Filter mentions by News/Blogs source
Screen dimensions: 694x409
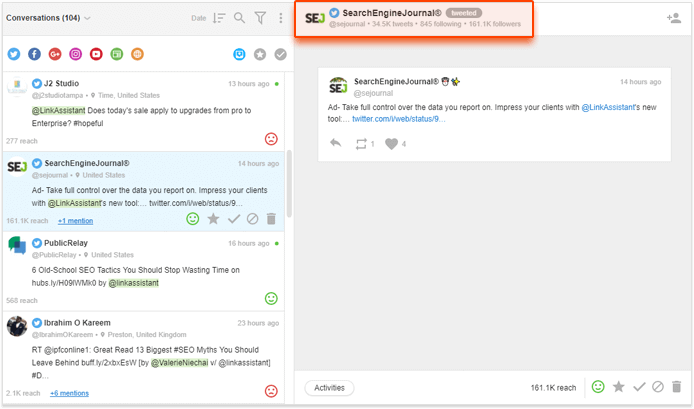[117, 54]
